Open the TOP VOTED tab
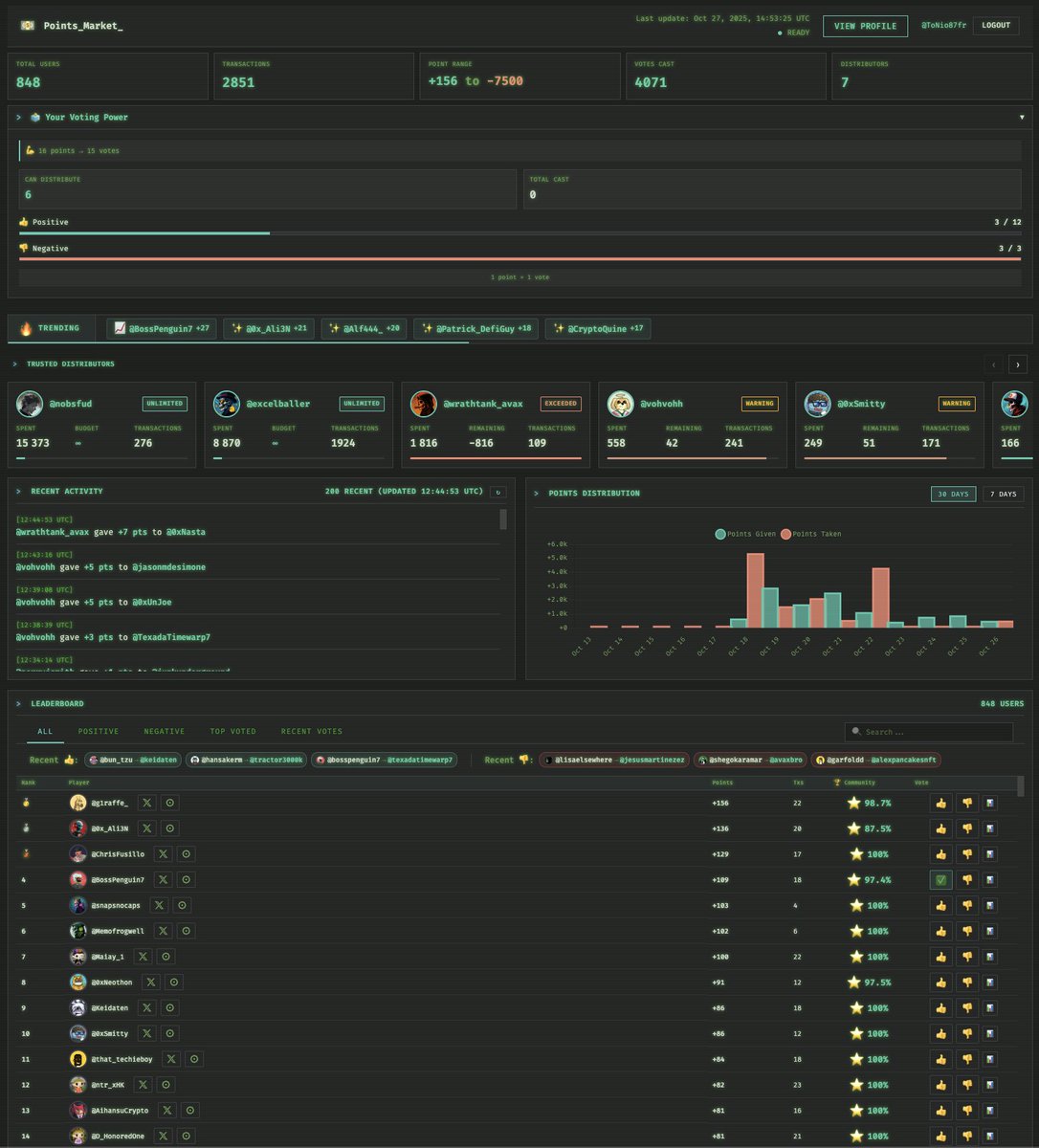Screen dimensions: 1039x1148 pyautogui.click(x=232, y=731)
